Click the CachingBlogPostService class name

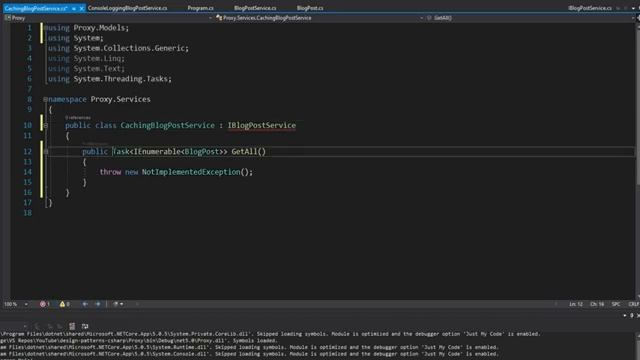click(x=167, y=125)
